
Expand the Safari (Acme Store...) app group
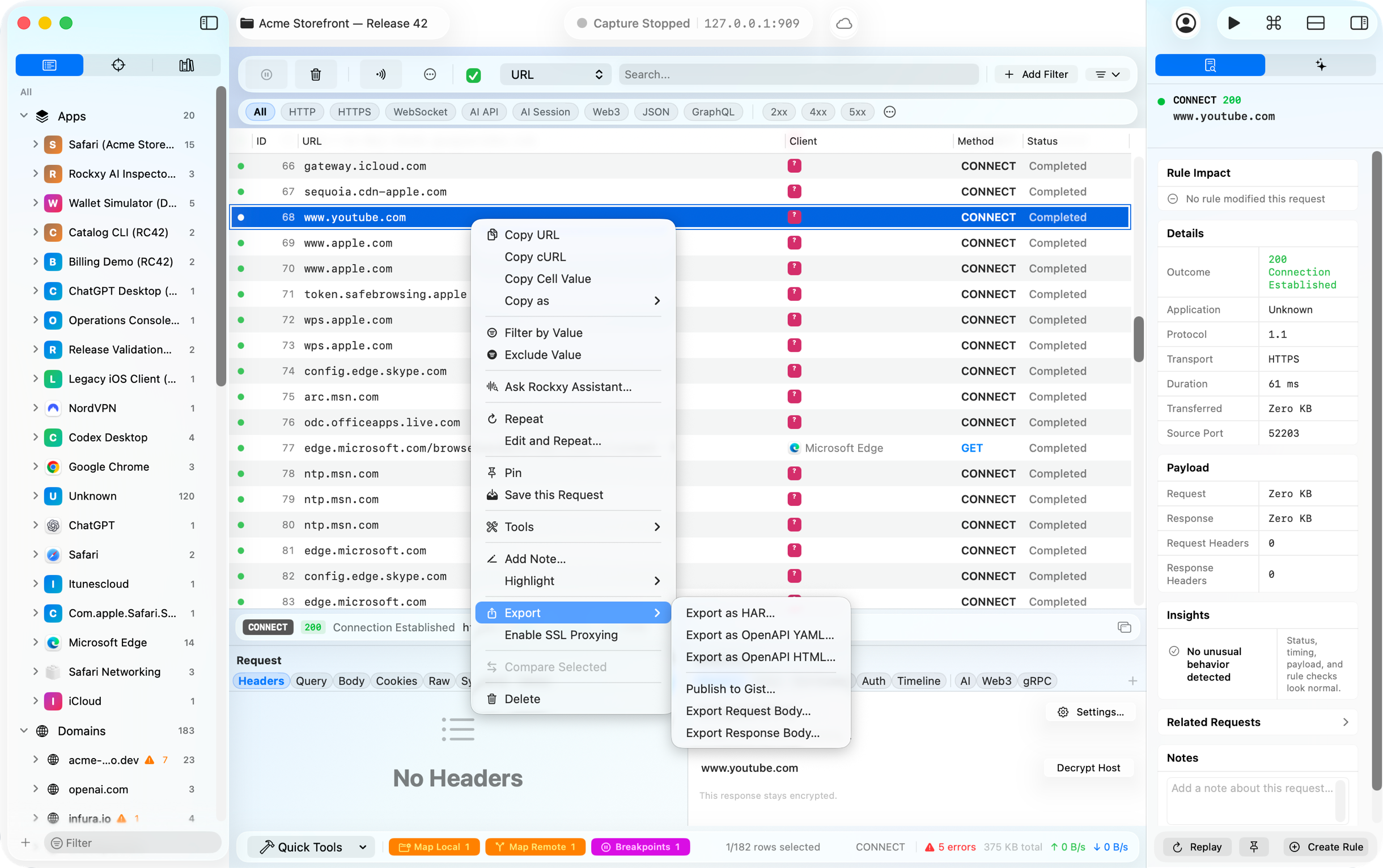tap(36, 144)
